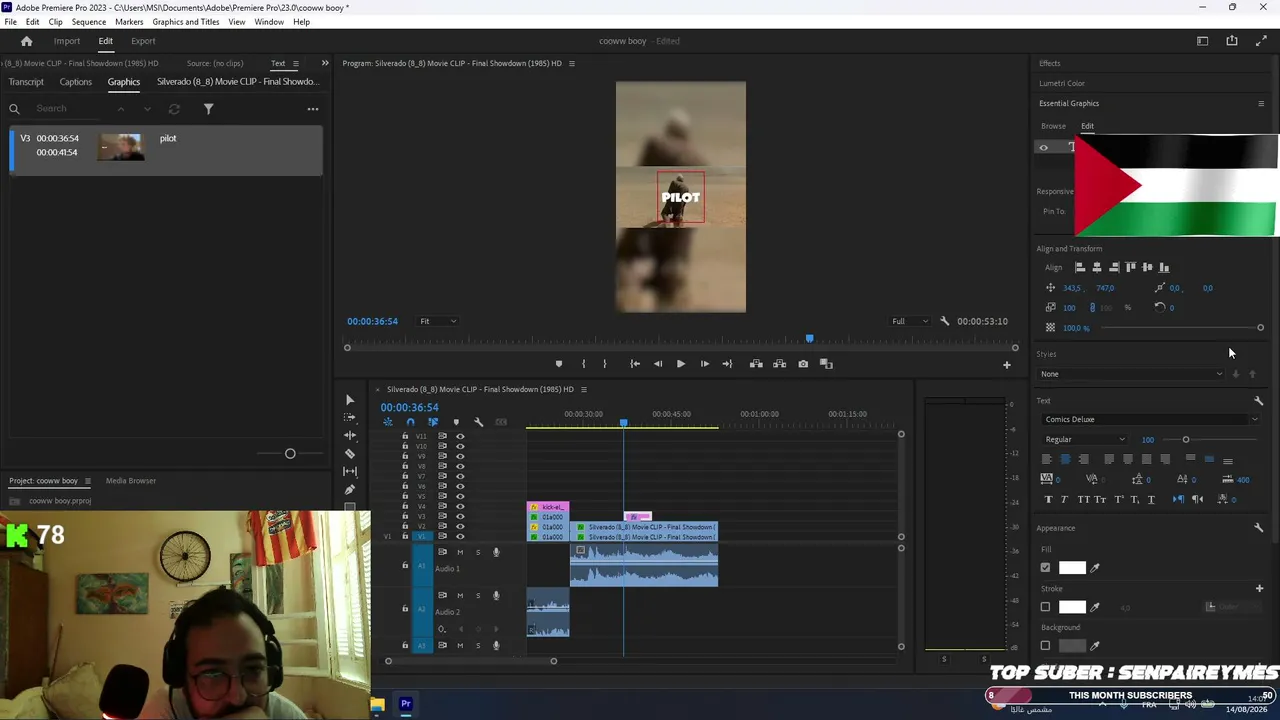The height and width of the screenshot is (720, 1280).
Task: Step back one frame
Action: click(x=658, y=364)
